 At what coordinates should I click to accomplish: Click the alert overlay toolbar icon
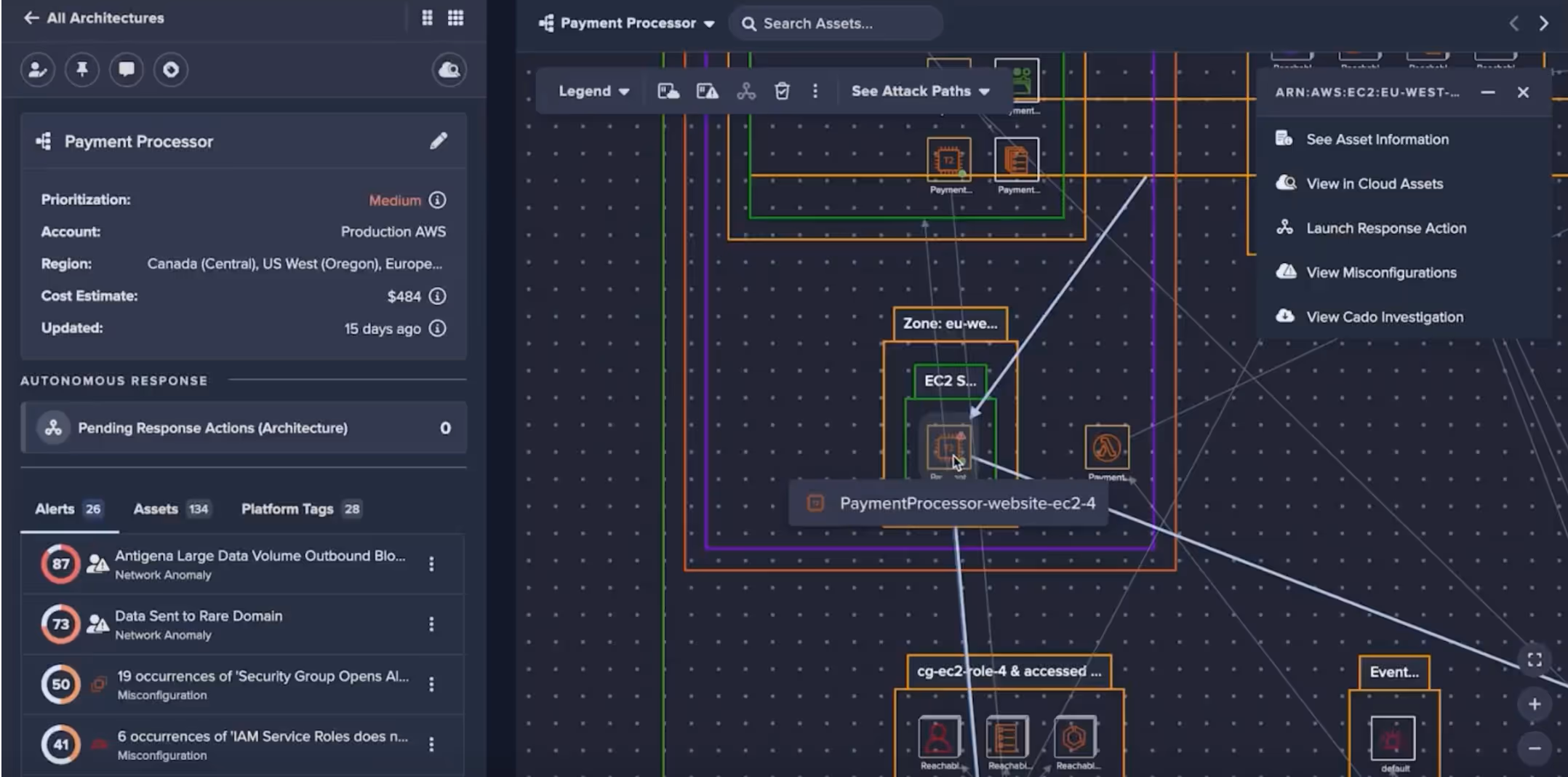coord(707,91)
